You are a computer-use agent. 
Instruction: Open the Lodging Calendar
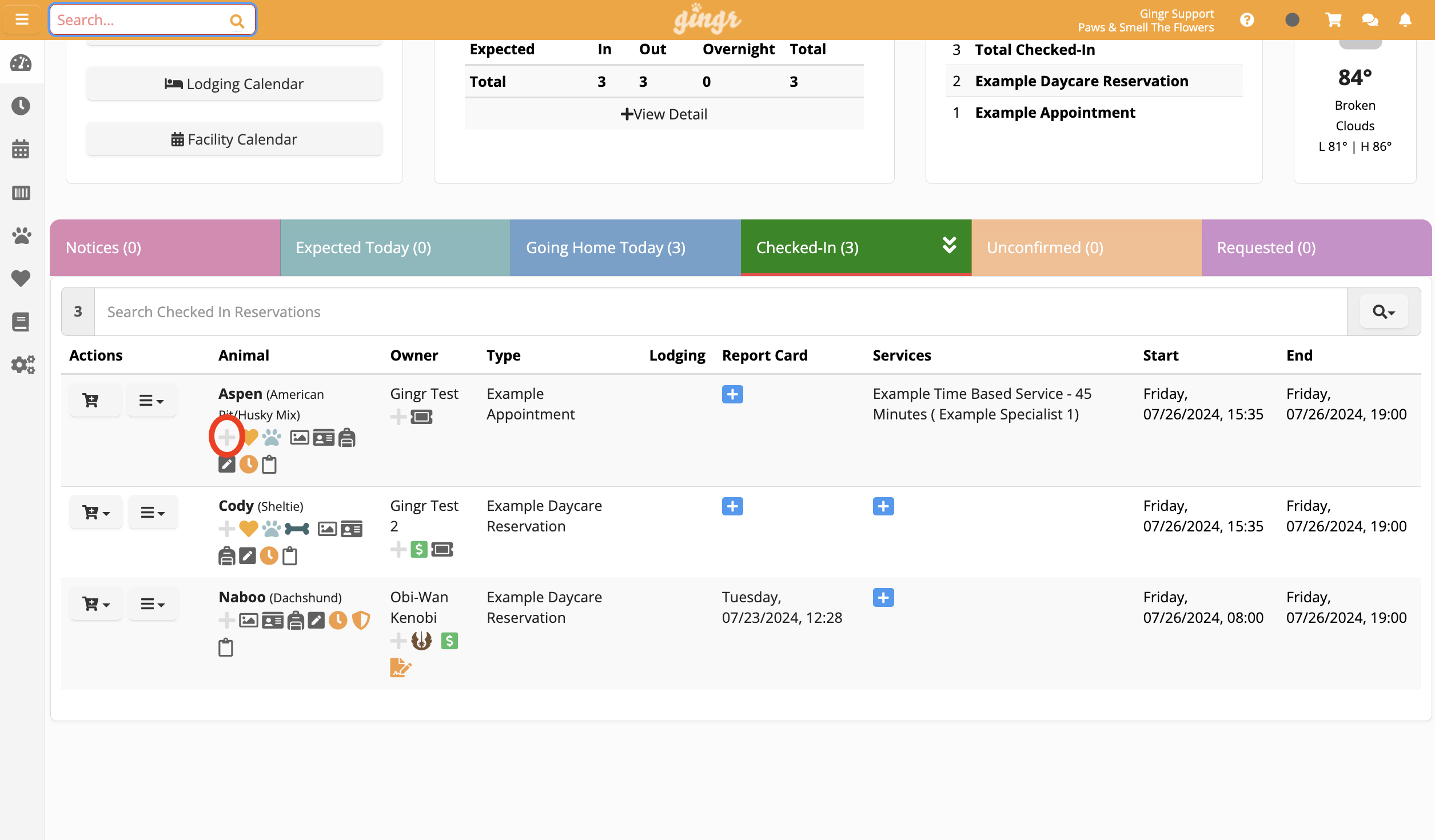pos(234,84)
